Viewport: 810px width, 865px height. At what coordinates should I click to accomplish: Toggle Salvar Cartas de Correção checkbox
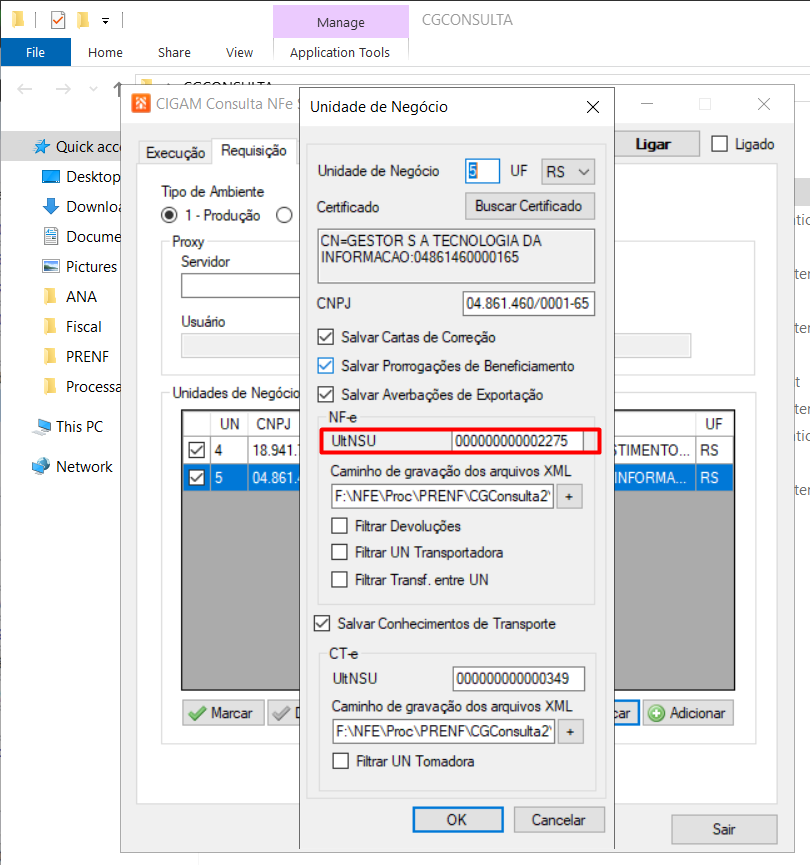coord(326,337)
